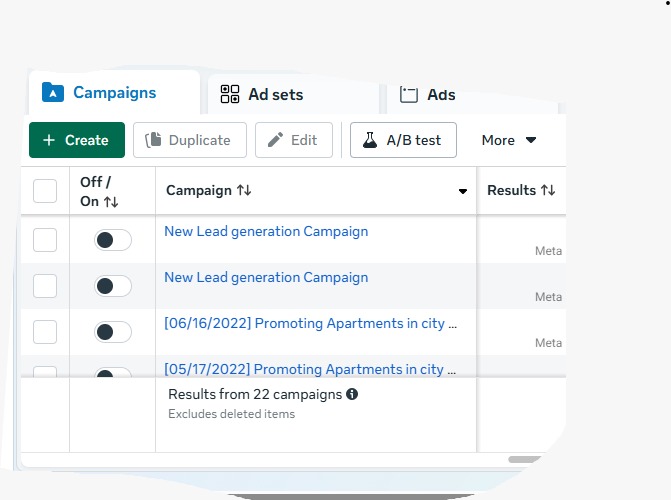The image size is (671, 500).
Task: Sort by Campaign name arrows icon
Action: (244, 190)
